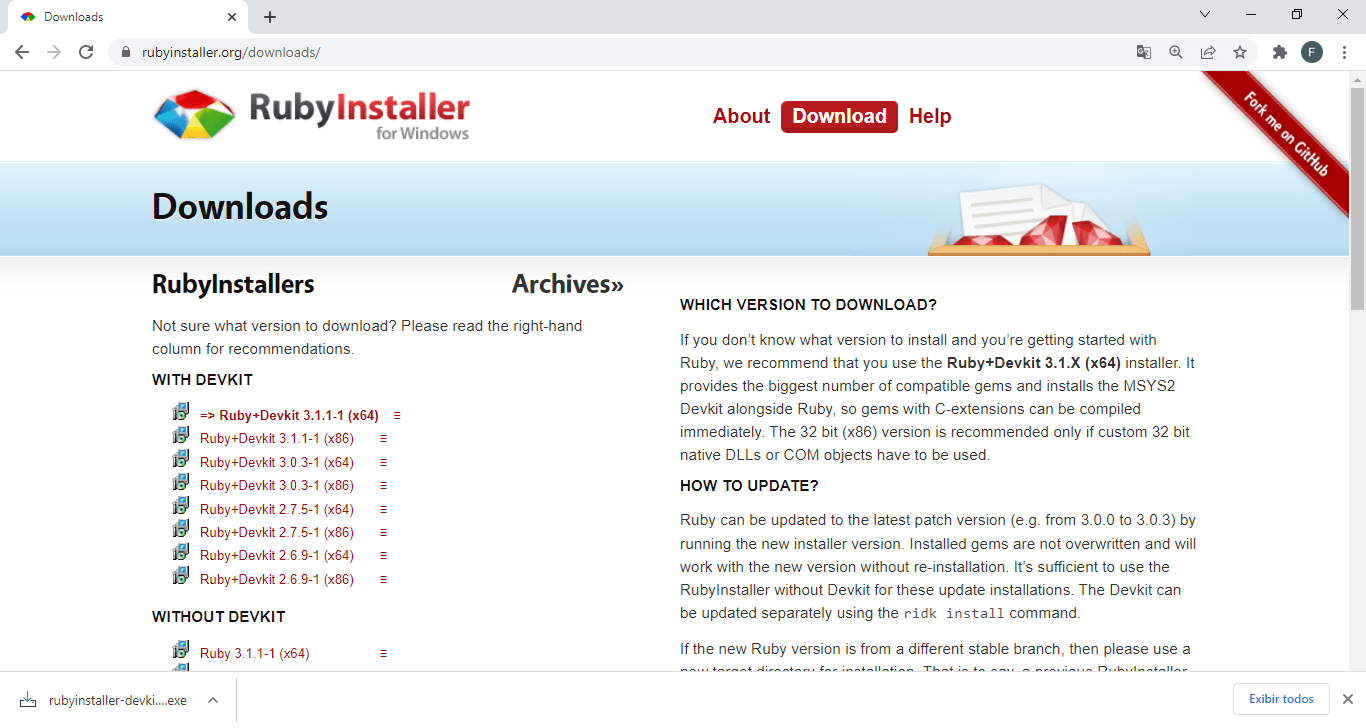
Task: Open the Chrome profile avatar F
Action: coord(1312,52)
